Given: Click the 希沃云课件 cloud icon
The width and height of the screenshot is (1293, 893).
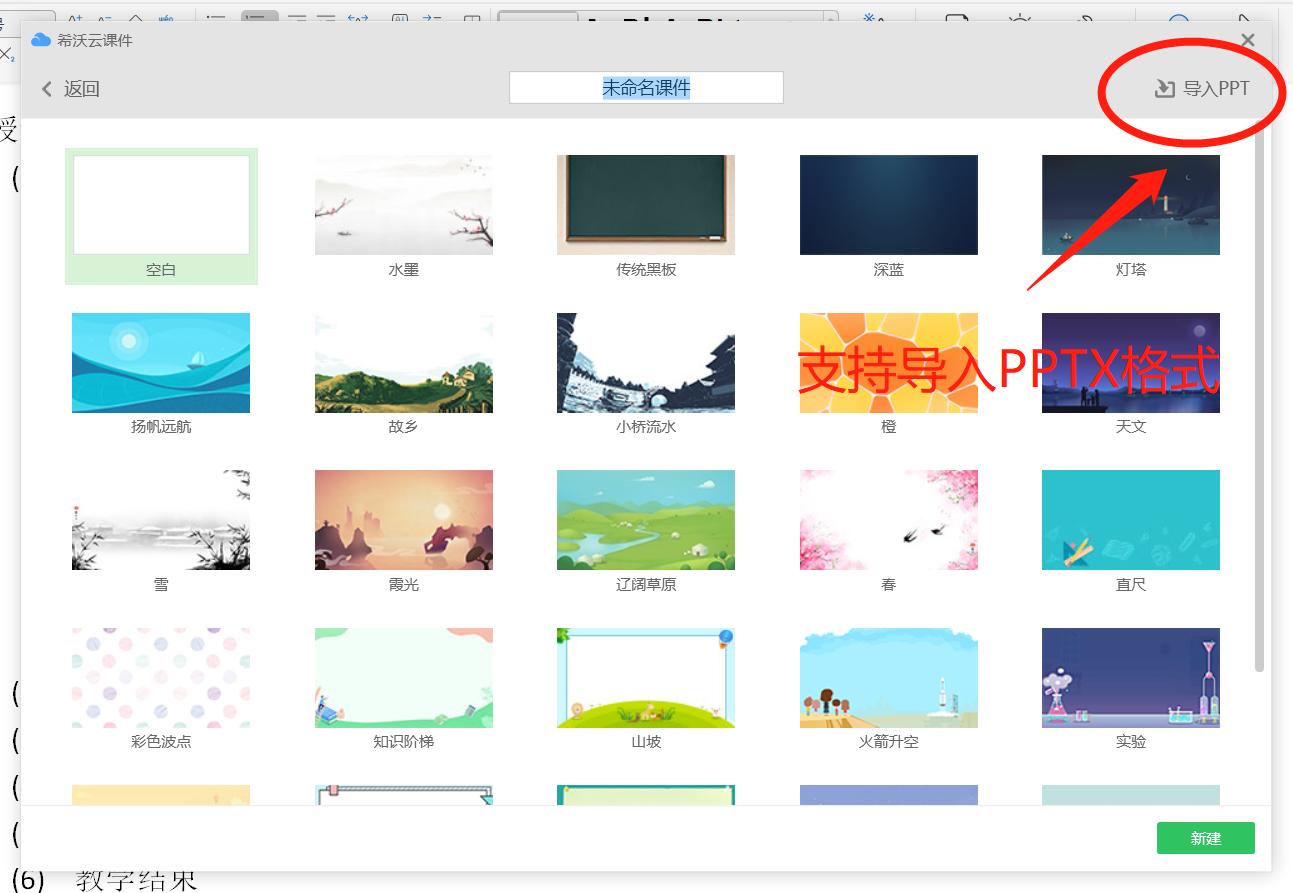Looking at the screenshot, I should pos(41,40).
